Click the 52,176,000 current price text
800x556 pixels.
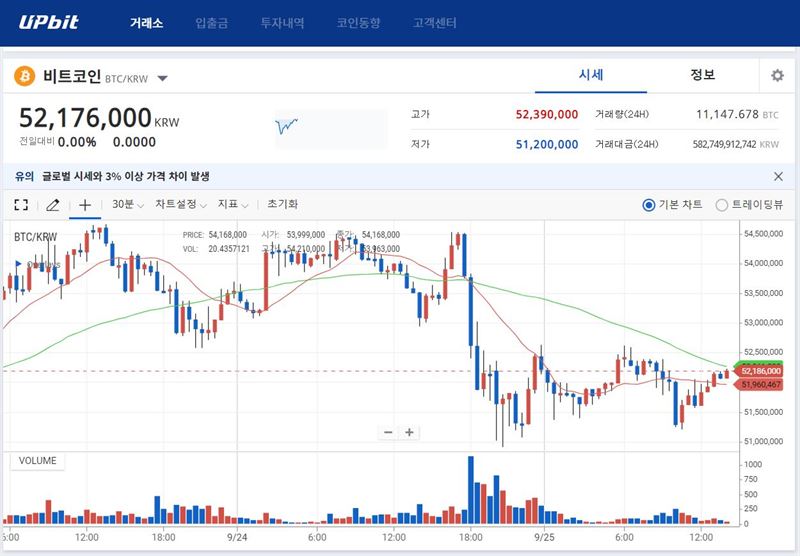85,117
